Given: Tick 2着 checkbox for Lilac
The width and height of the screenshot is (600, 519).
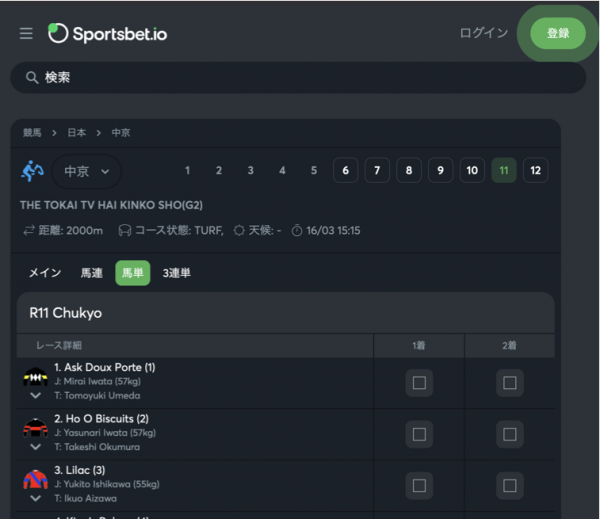Looking at the screenshot, I should [510, 486].
